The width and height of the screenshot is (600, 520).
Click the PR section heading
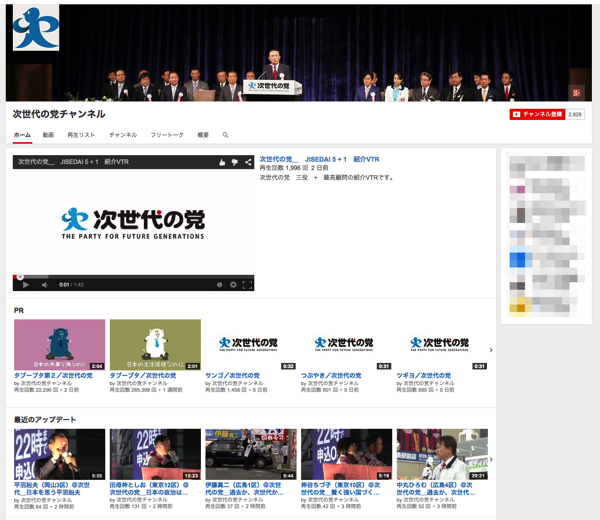click(19, 310)
